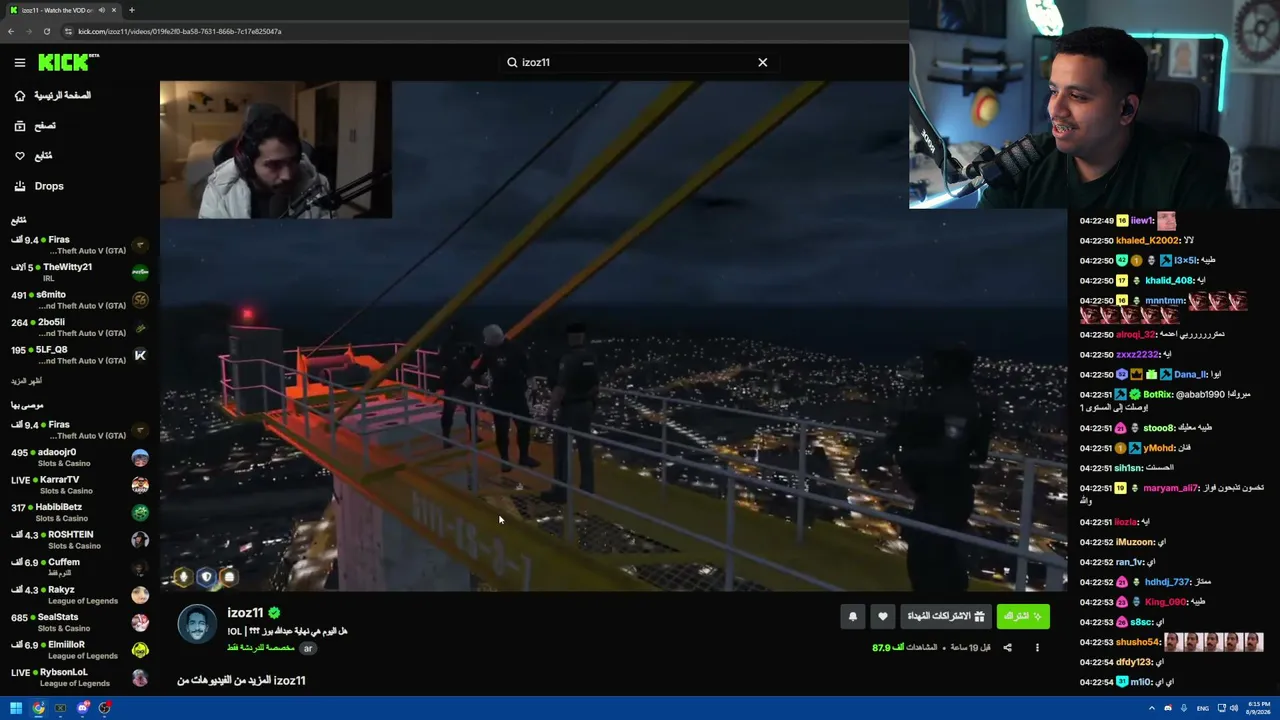Open gift subscriptions button
This screenshot has width=1280, height=720.
[x=946, y=617]
